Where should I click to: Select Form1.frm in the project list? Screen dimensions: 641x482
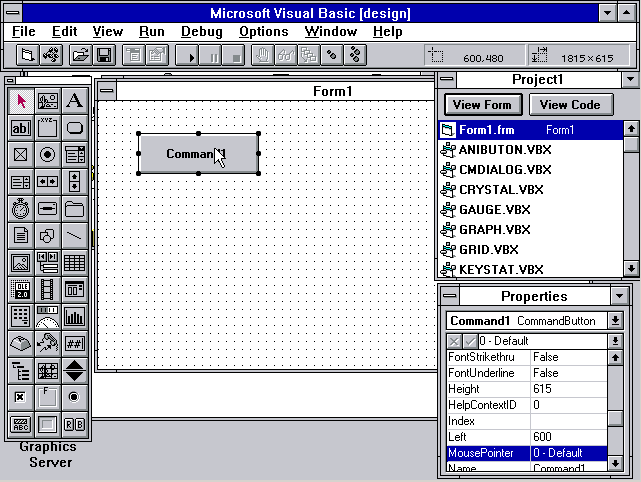point(531,130)
